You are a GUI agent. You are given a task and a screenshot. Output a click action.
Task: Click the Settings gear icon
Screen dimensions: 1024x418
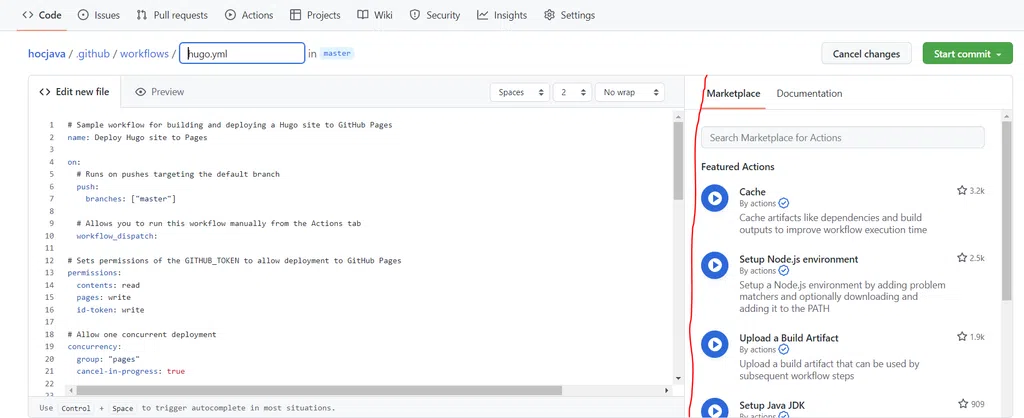[549, 15]
